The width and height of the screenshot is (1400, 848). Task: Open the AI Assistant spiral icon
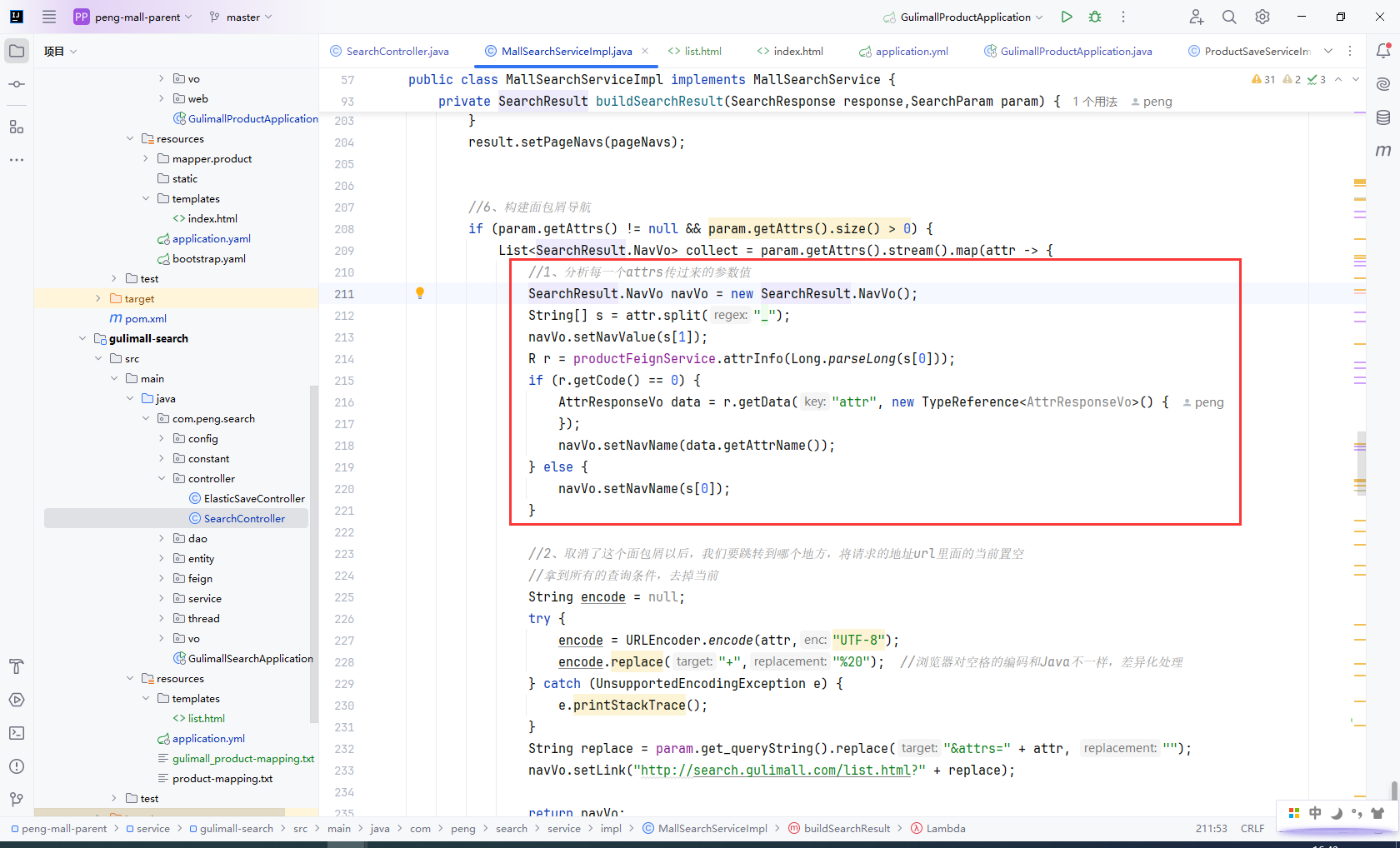coord(1383,84)
